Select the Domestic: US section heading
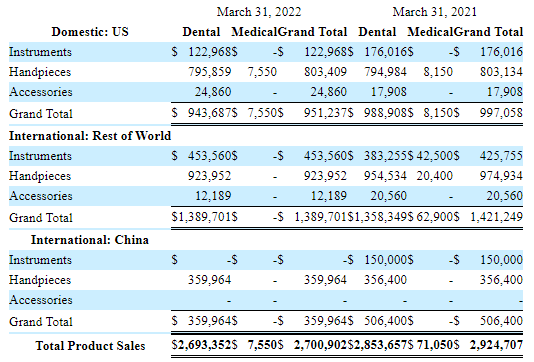The height and width of the screenshot is (362, 534). click(90, 32)
